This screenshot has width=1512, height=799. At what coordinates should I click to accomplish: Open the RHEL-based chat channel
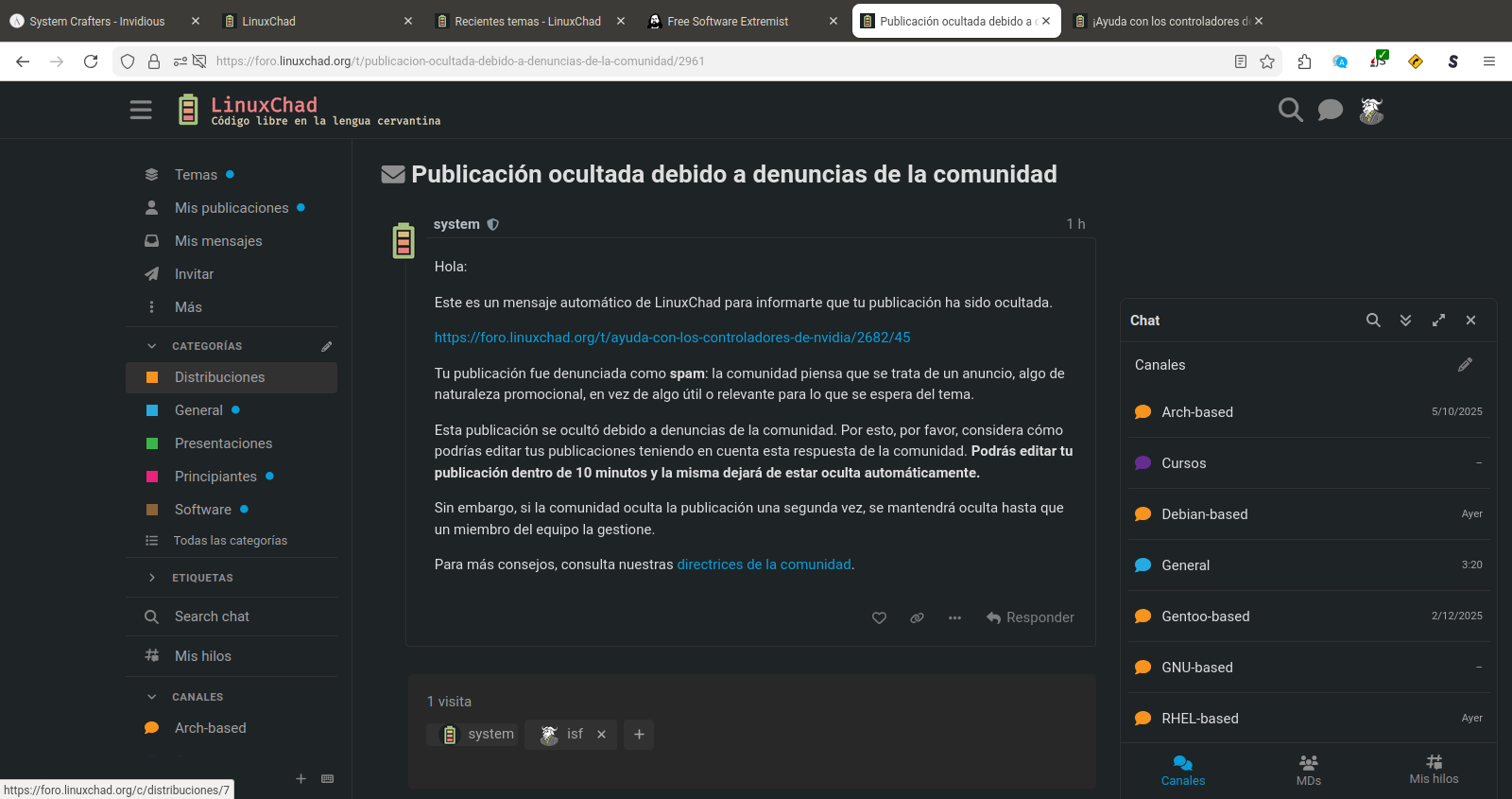pos(1309,719)
